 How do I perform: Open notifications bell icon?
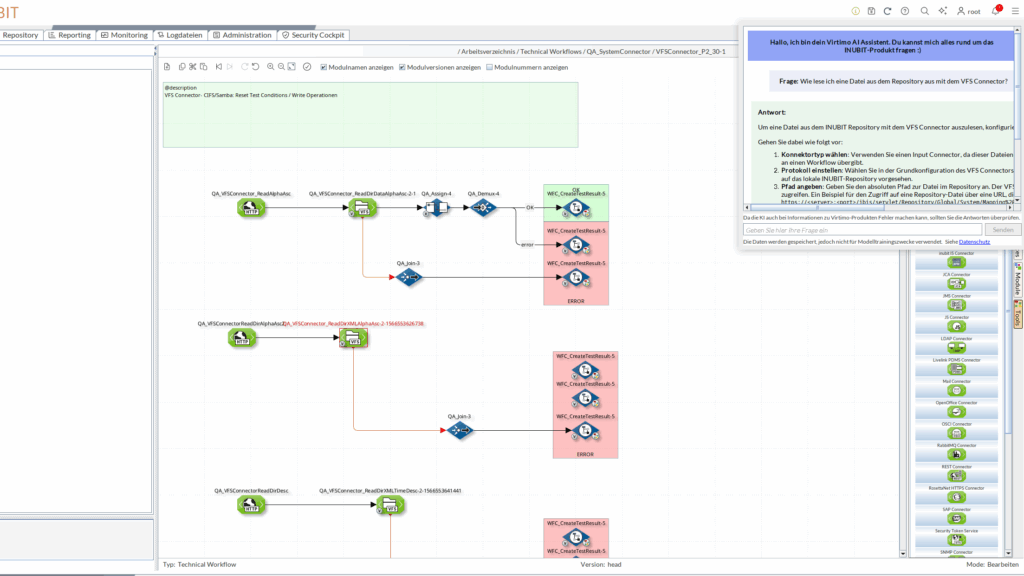995,11
